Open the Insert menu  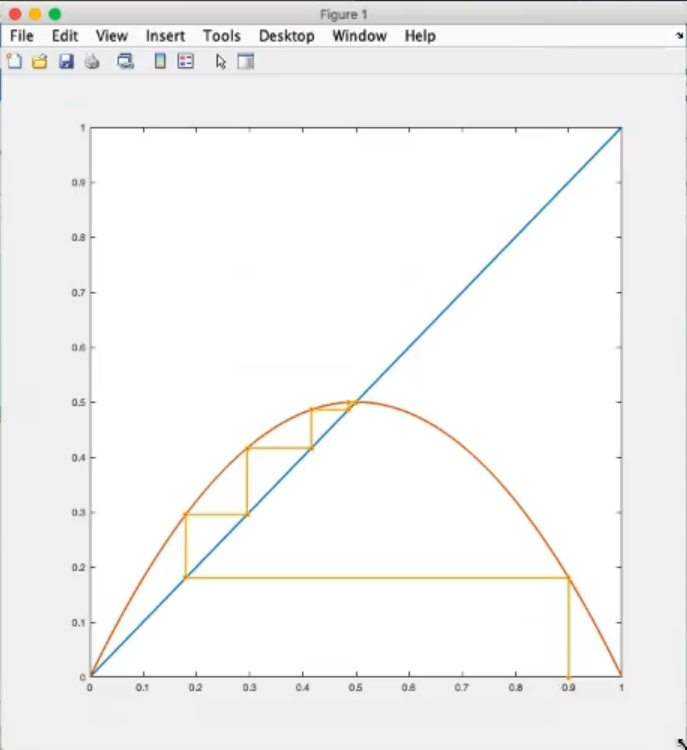[165, 36]
